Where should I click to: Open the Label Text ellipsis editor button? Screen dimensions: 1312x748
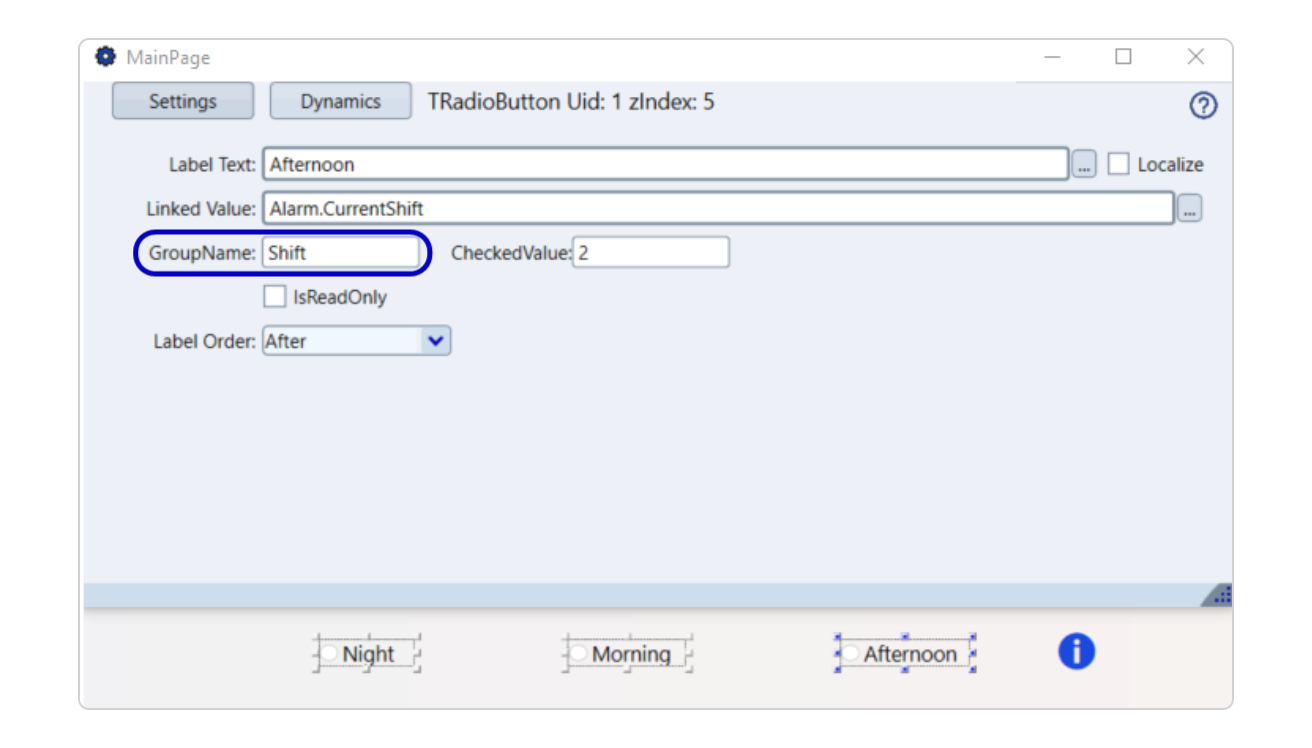1084,165
